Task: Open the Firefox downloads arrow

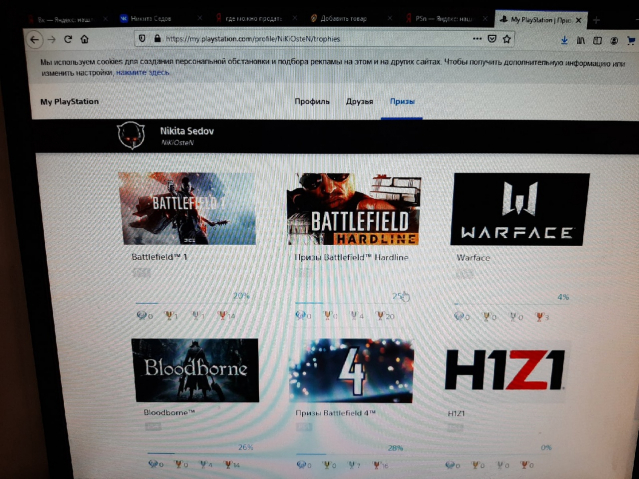Action: pos(564,40)
